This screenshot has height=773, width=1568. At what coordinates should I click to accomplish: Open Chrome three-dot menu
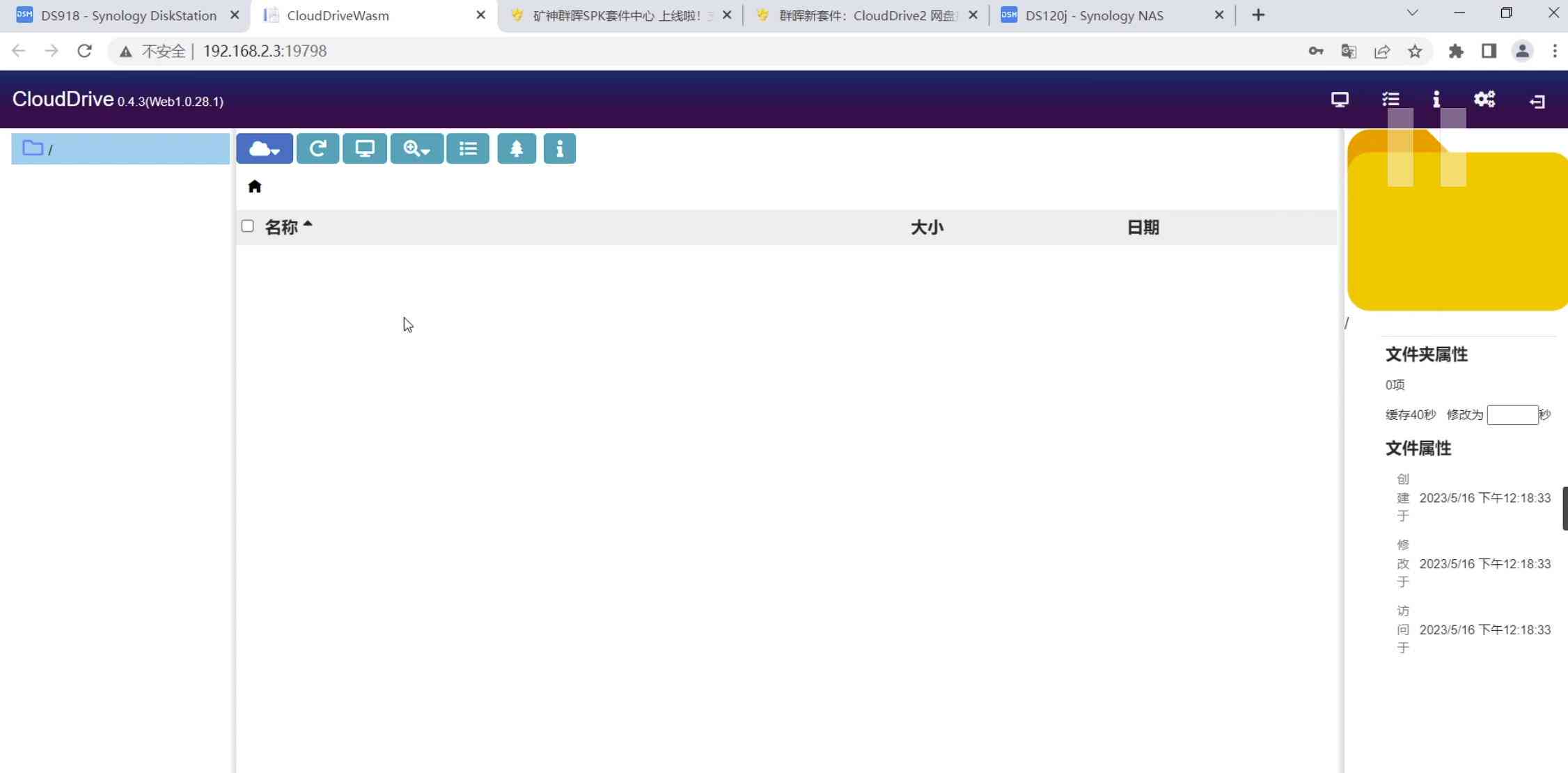pyautogui.click(x=1555, y=51)
